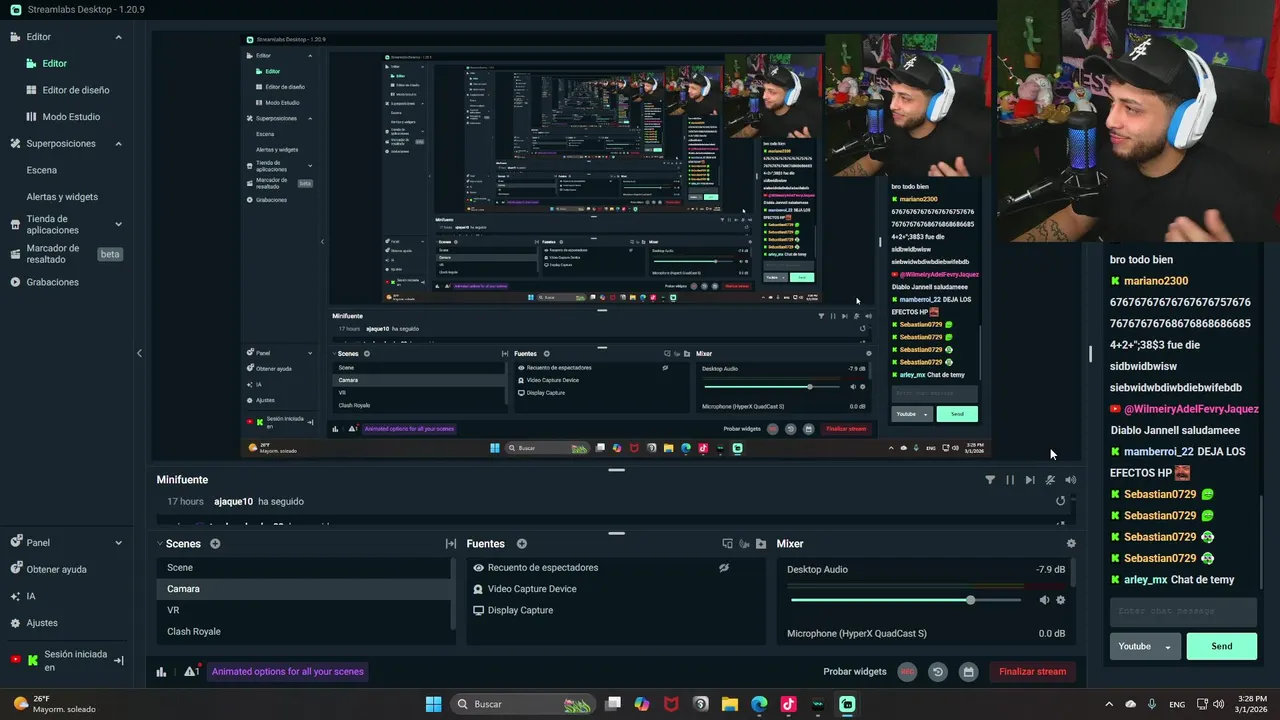
Task: Open the Windows Start menu
Action: [x=434, y=704]
